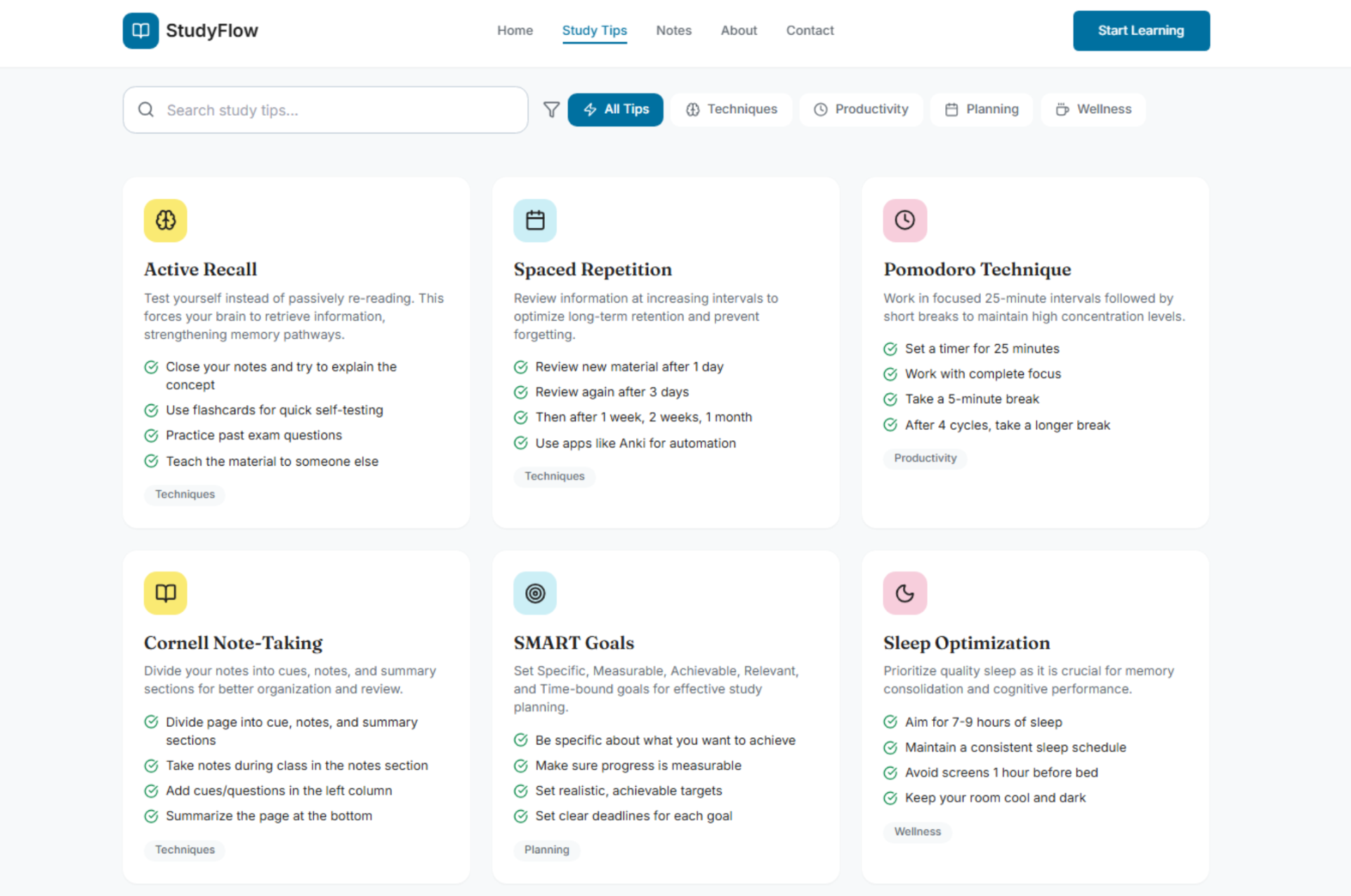Click Techniques tag on Cornell Note-Taking card
Viewport: 1351px width, 896px height.
185,850
